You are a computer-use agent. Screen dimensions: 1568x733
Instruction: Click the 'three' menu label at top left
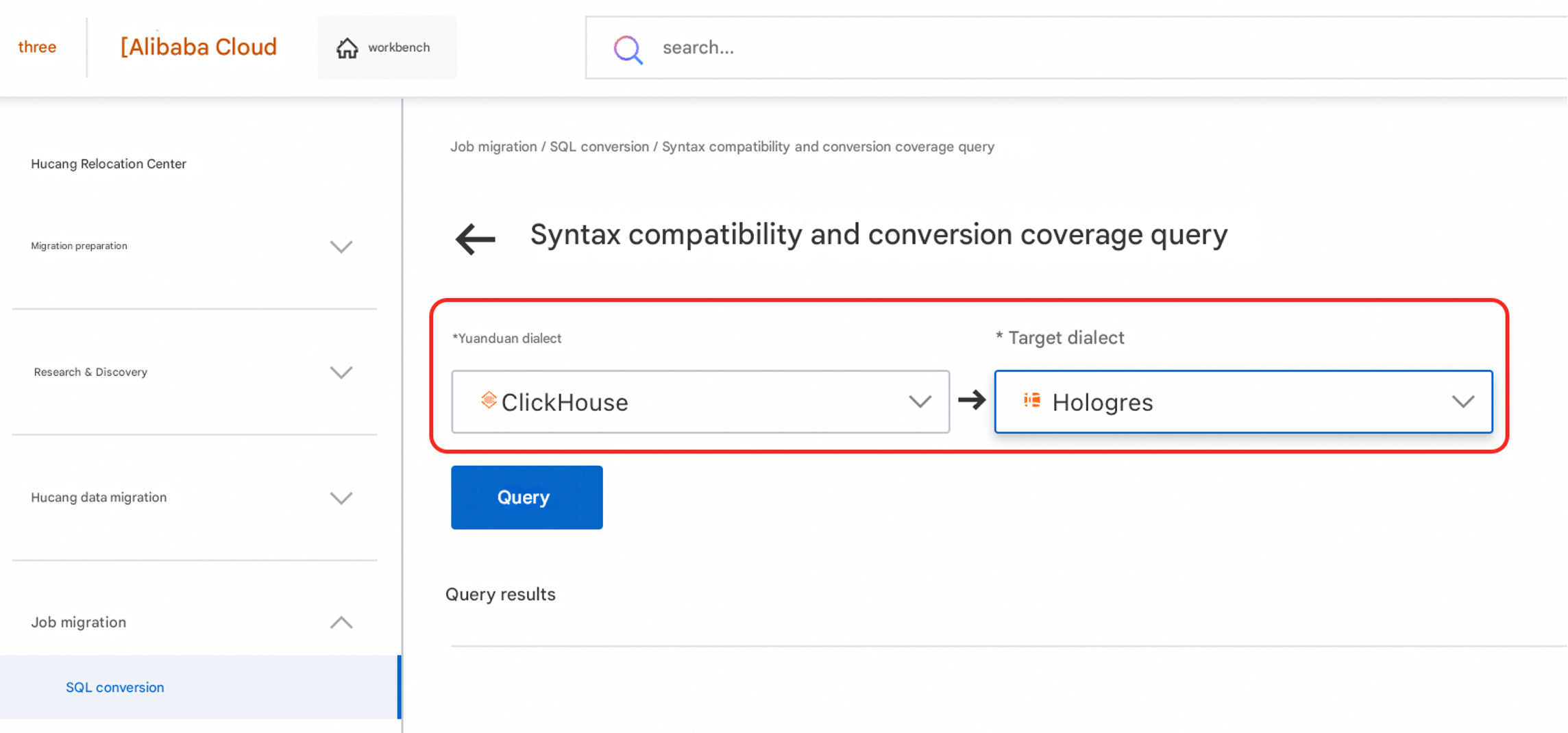click(x=37, y=47)
